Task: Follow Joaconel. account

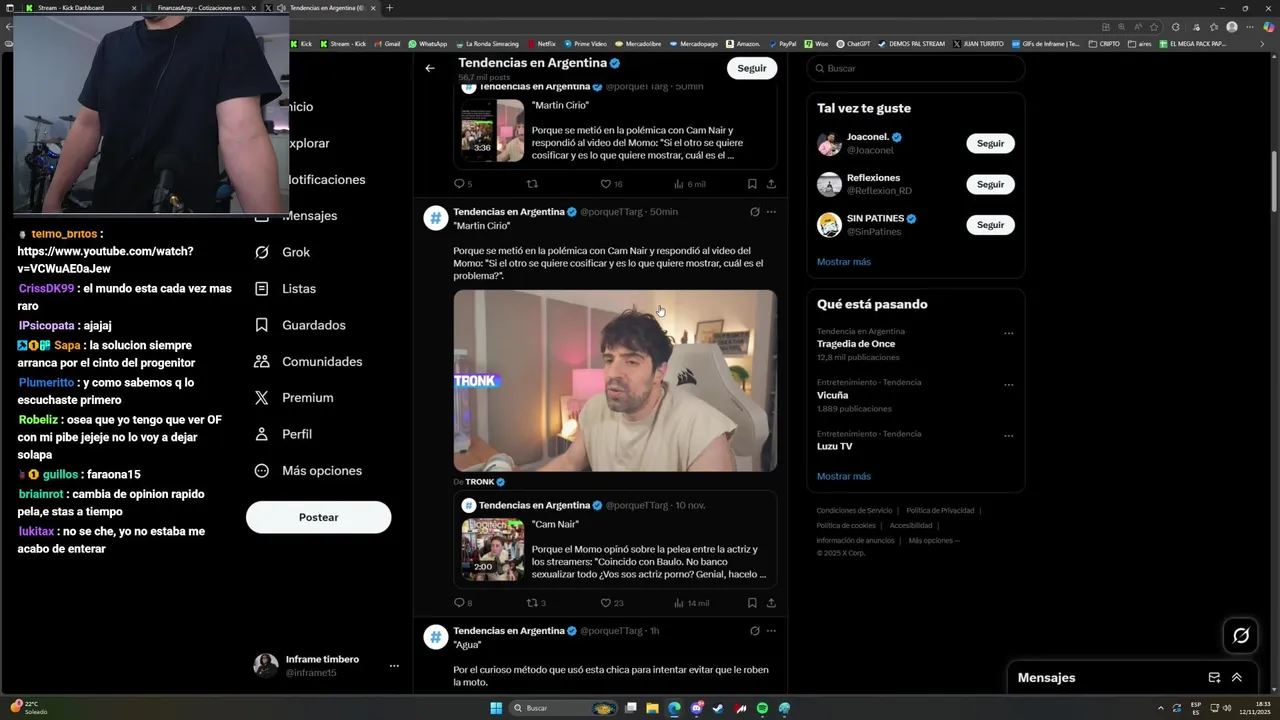Action: (x=990, y=143)
